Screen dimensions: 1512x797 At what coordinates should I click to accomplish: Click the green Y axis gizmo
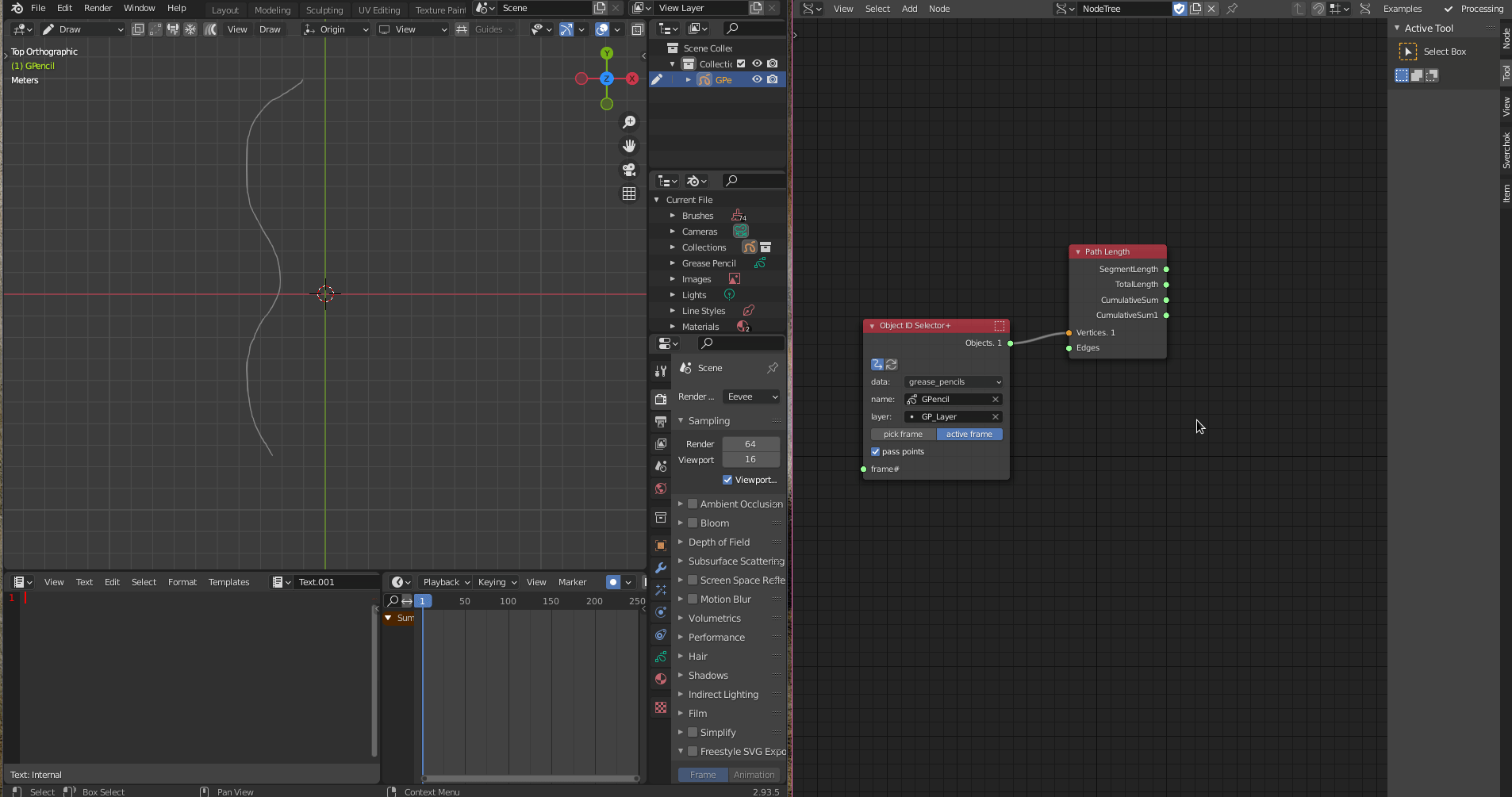(x=607, y=53)
